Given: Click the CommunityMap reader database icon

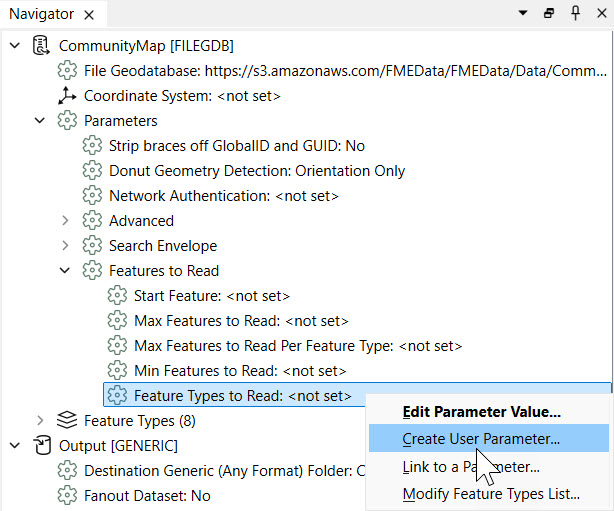Looking at the screenshot, I should 42,46.
